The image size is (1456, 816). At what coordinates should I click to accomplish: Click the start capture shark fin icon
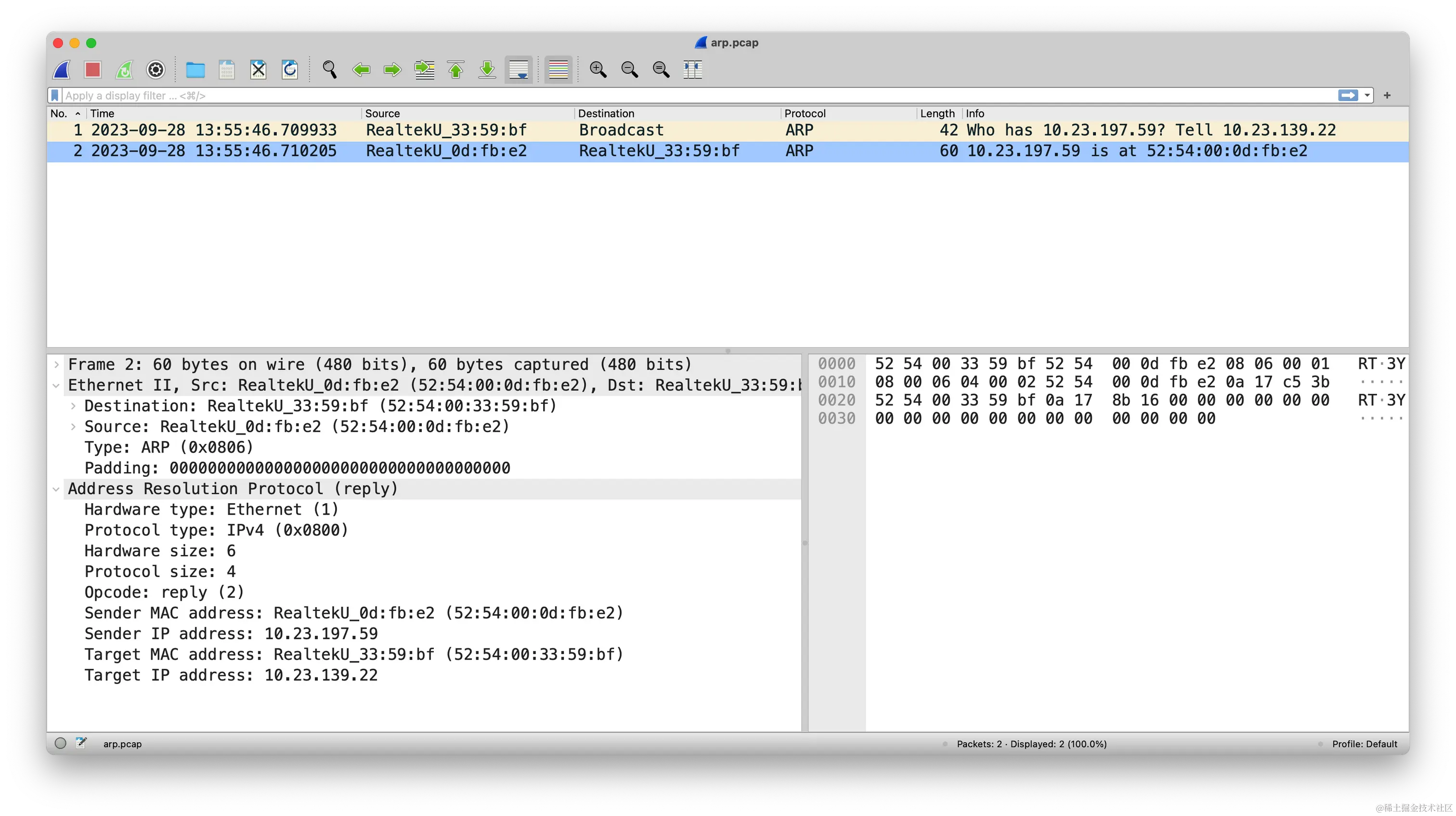coord(62,70)
